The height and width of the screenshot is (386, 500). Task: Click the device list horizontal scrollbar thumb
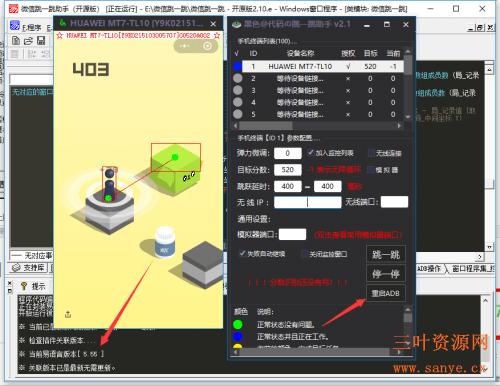pyautogui.click(x=266, y=126)
